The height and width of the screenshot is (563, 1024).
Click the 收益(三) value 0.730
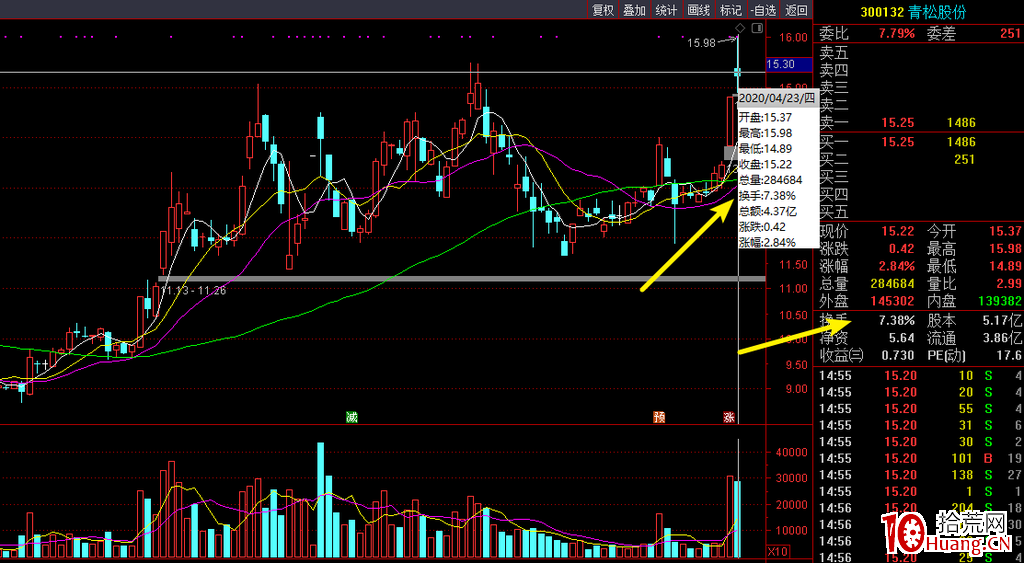pyautogui.click(x=898, y=356)
